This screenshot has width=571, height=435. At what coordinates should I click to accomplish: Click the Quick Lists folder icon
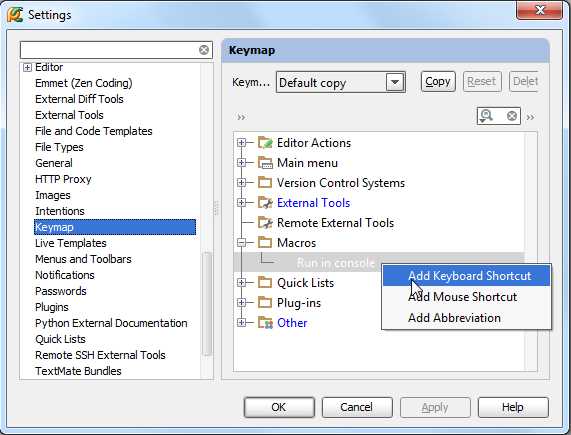click(265, 283)
